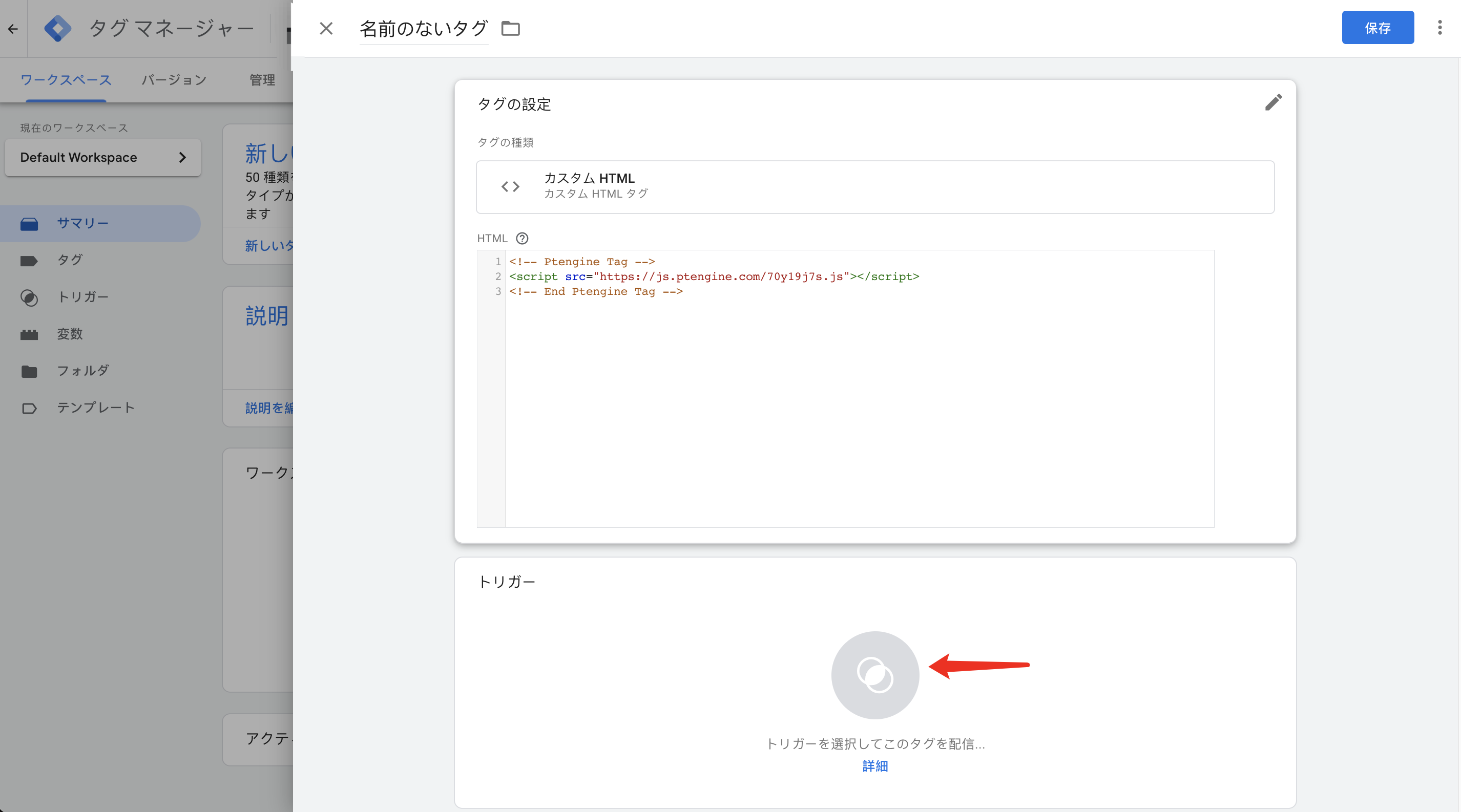
Task: Click the first Ptengine Tag comment line
Action: click(582, 261)
